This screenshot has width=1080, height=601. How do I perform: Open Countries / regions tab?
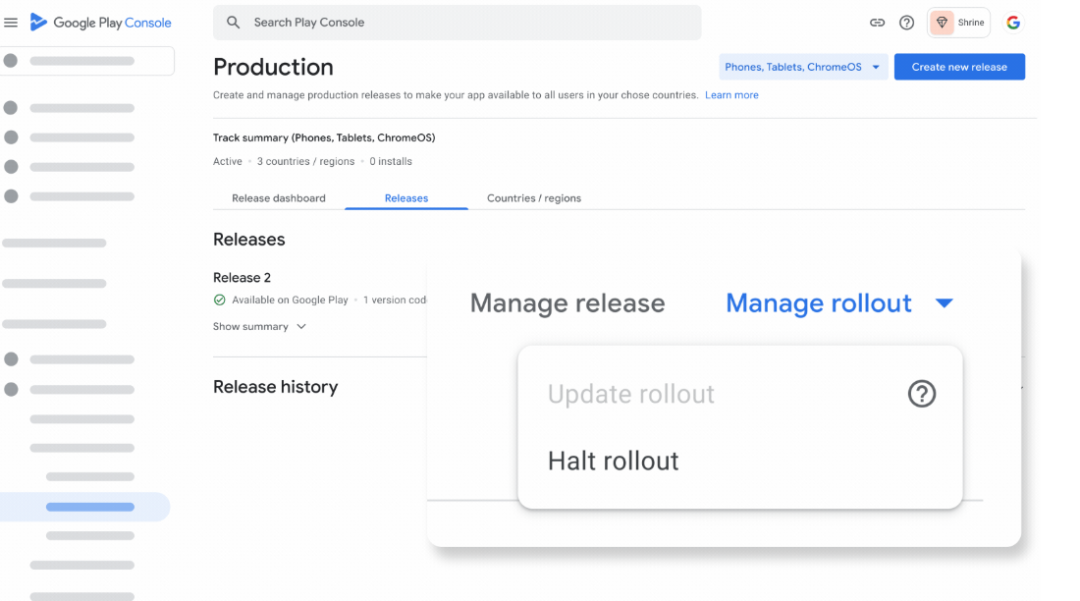(534, 198)
